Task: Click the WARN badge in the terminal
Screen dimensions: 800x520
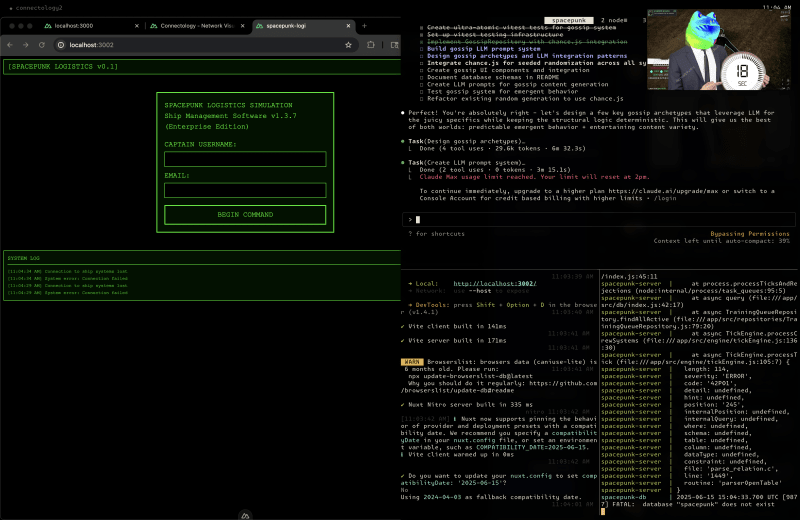Action: [412, 362]
